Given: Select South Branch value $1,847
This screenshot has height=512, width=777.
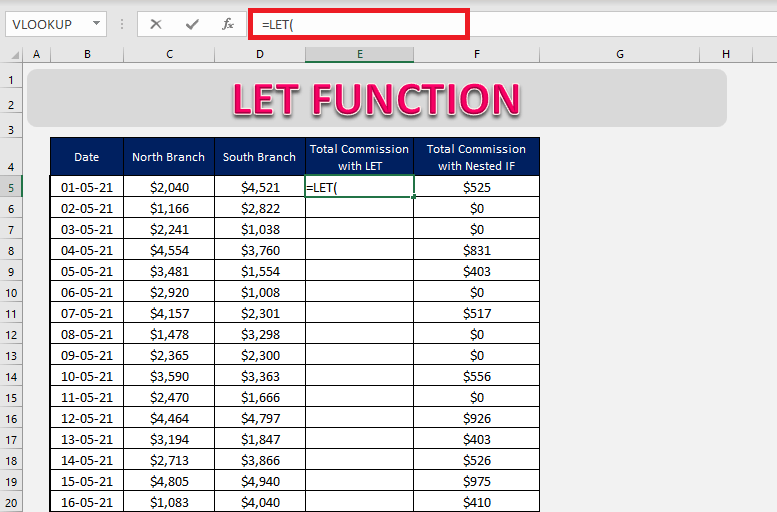Looking at the screenshot, I should point(260,439).
